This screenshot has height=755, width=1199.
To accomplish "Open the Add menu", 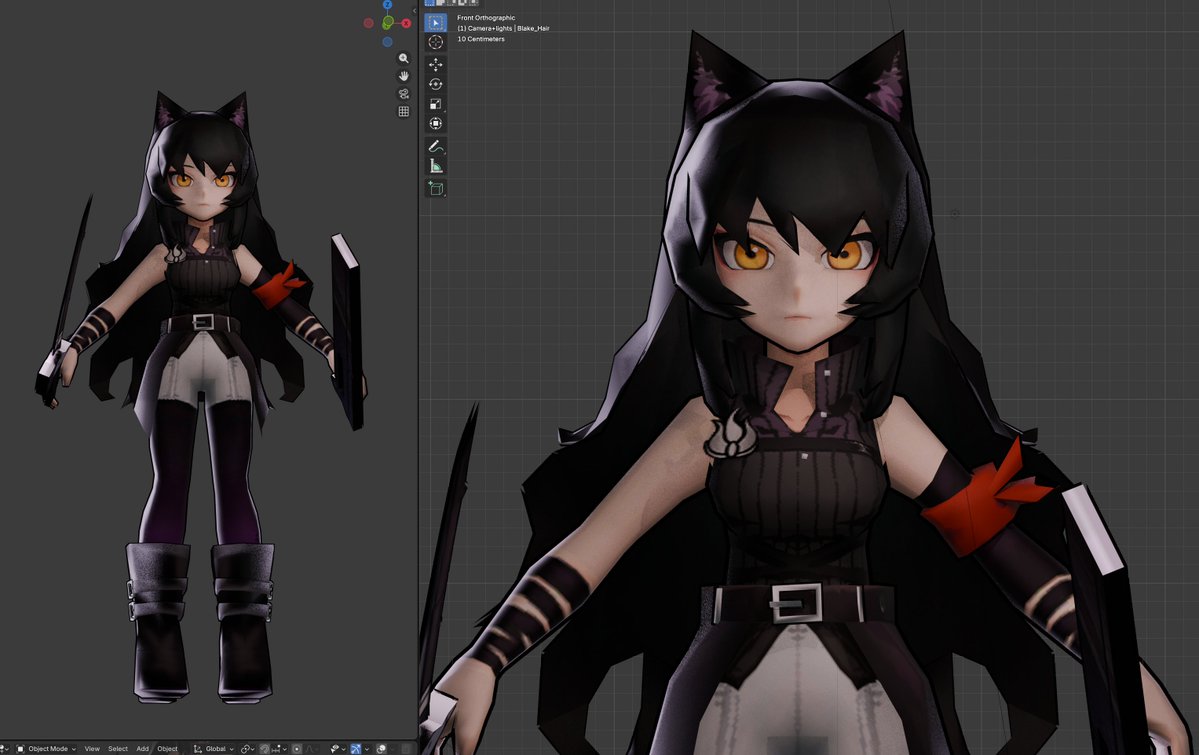I will click(142, 749).
